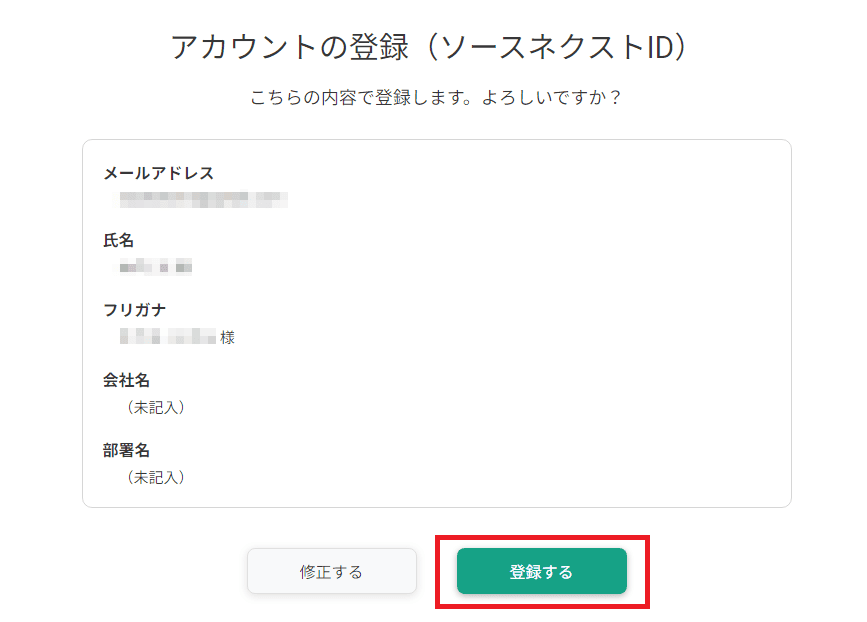The width and height of the screenshot is (867, 622).
Task: Click the よろしいですか？ question text
Action: tap(552, 97)
